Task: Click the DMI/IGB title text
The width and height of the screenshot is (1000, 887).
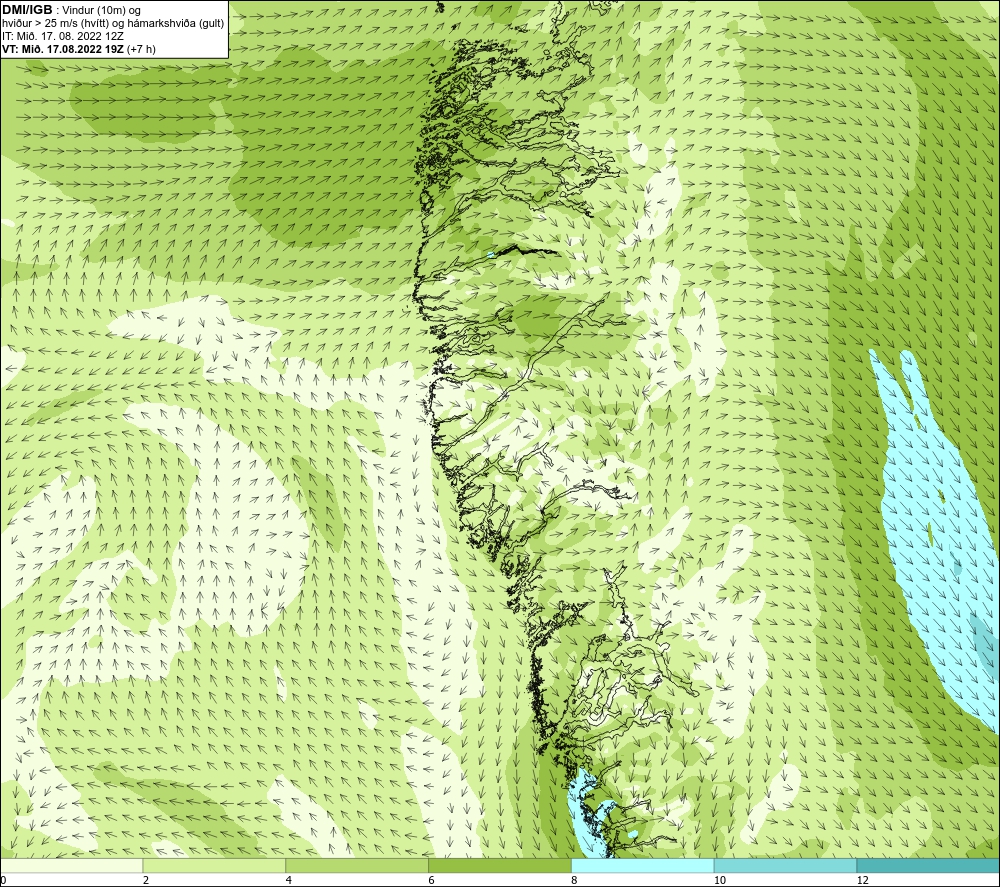Action: click(27, 10)
